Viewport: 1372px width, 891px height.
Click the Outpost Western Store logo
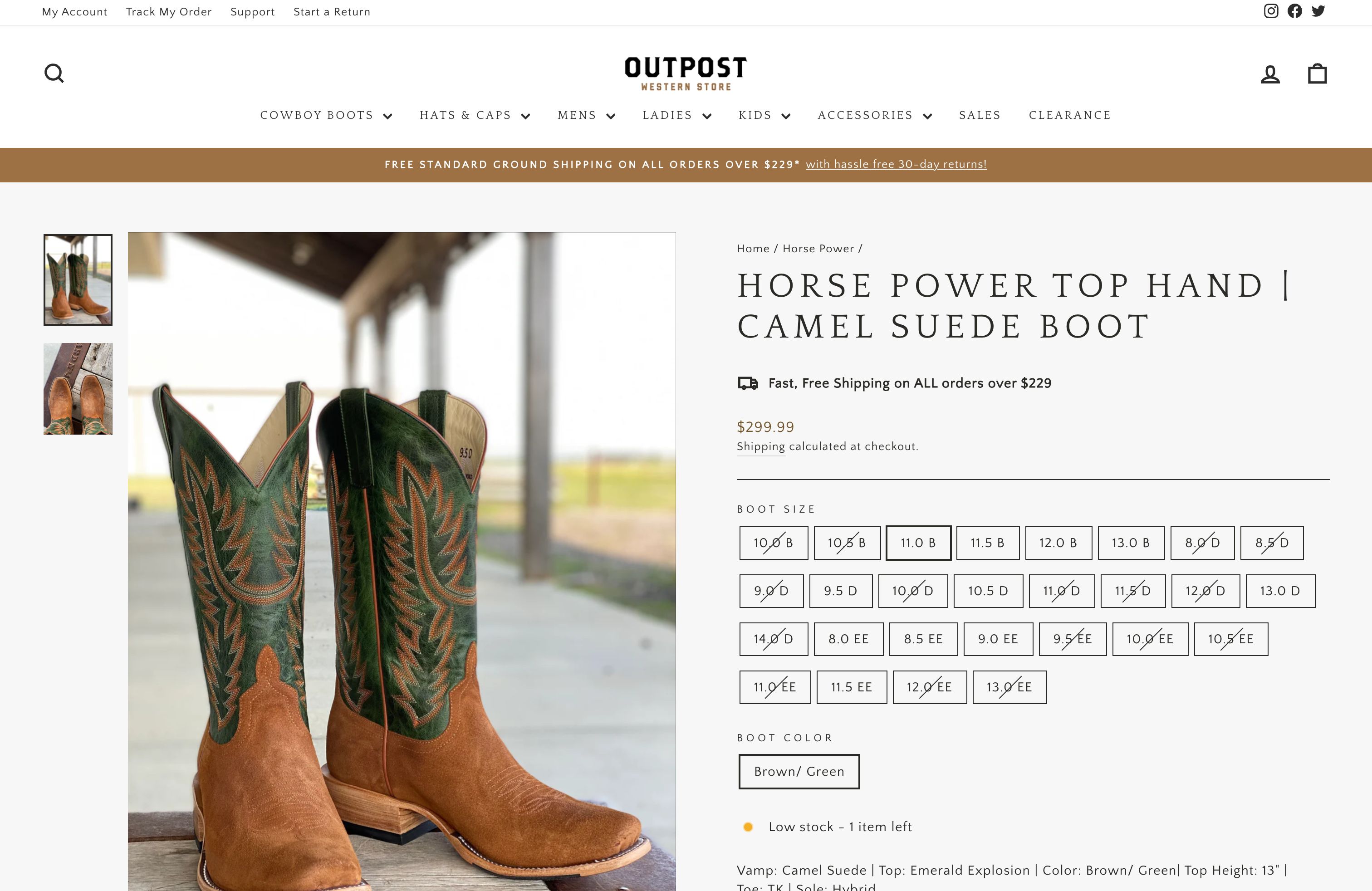[686, 74]
